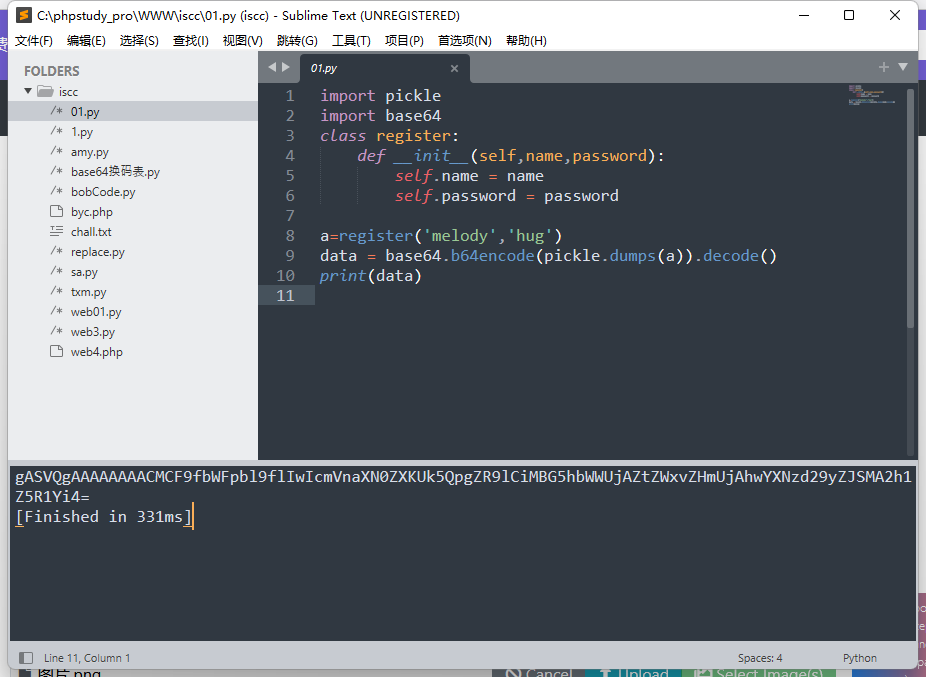
Task: Click the __init__ definition line
Action: [x=511, y=156]
